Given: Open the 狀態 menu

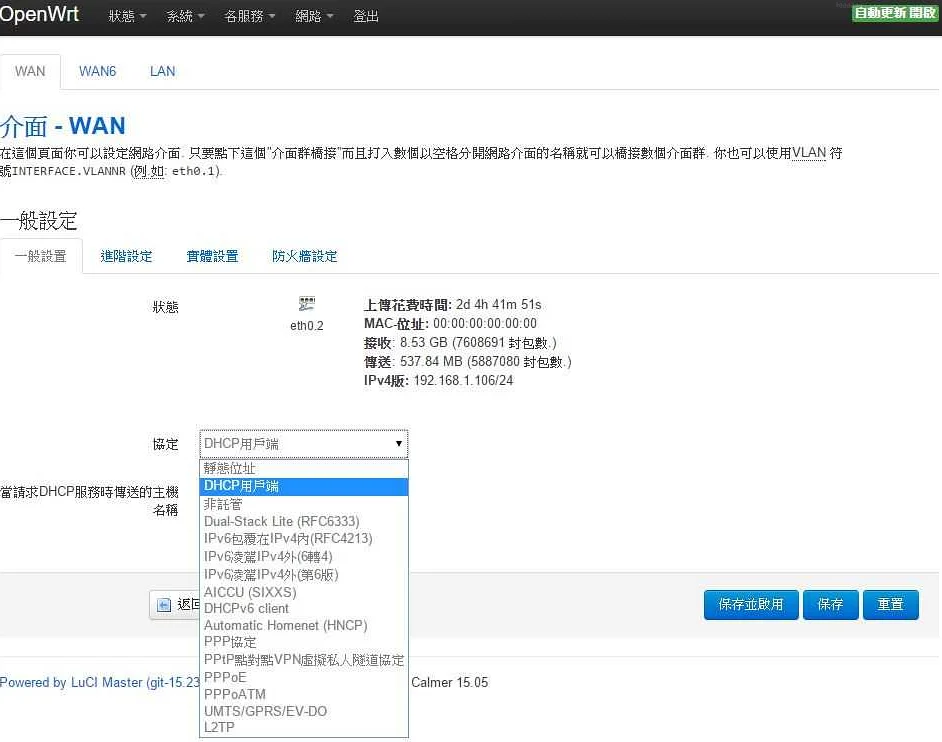Looking at the screenshot, I should [122, 16].
